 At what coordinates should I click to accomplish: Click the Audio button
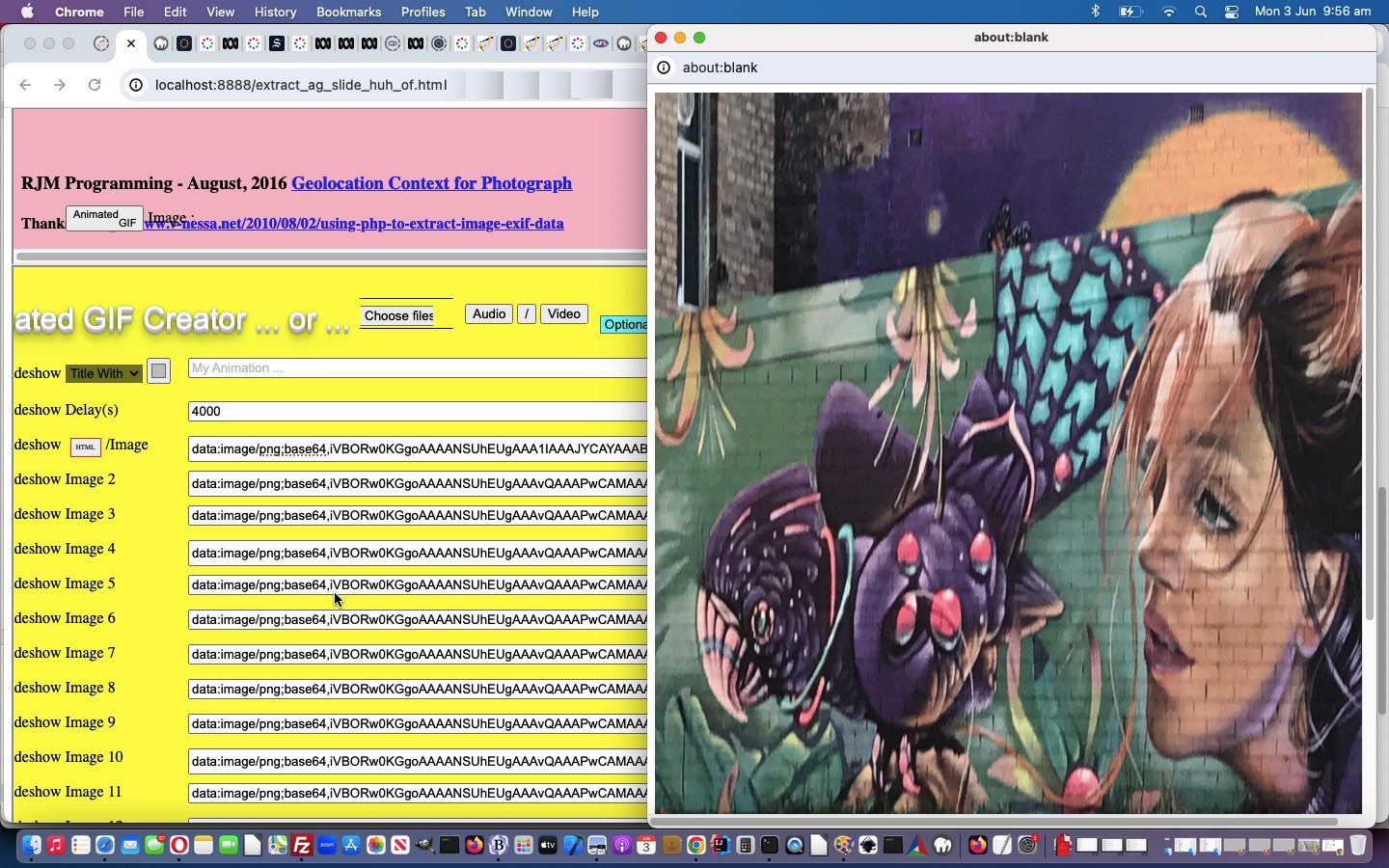pyautogui.click(x=489, y=314)
